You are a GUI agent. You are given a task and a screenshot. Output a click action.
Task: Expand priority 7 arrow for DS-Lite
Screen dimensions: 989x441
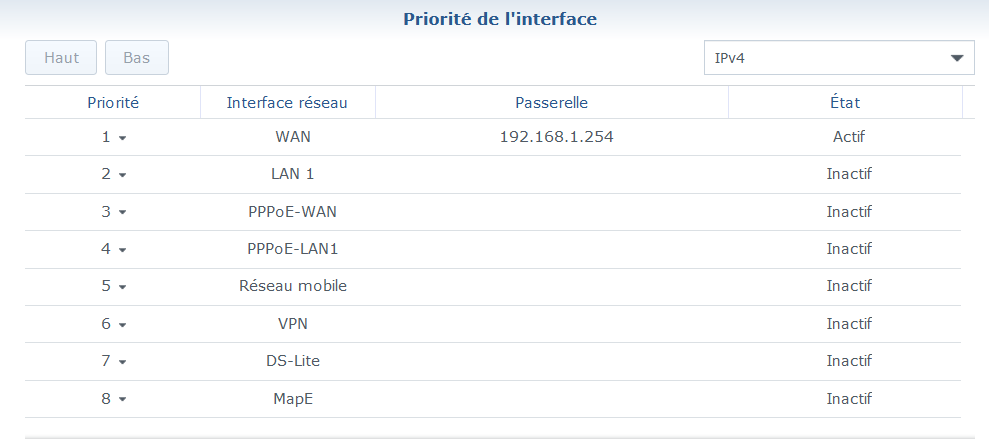point(122,362)
